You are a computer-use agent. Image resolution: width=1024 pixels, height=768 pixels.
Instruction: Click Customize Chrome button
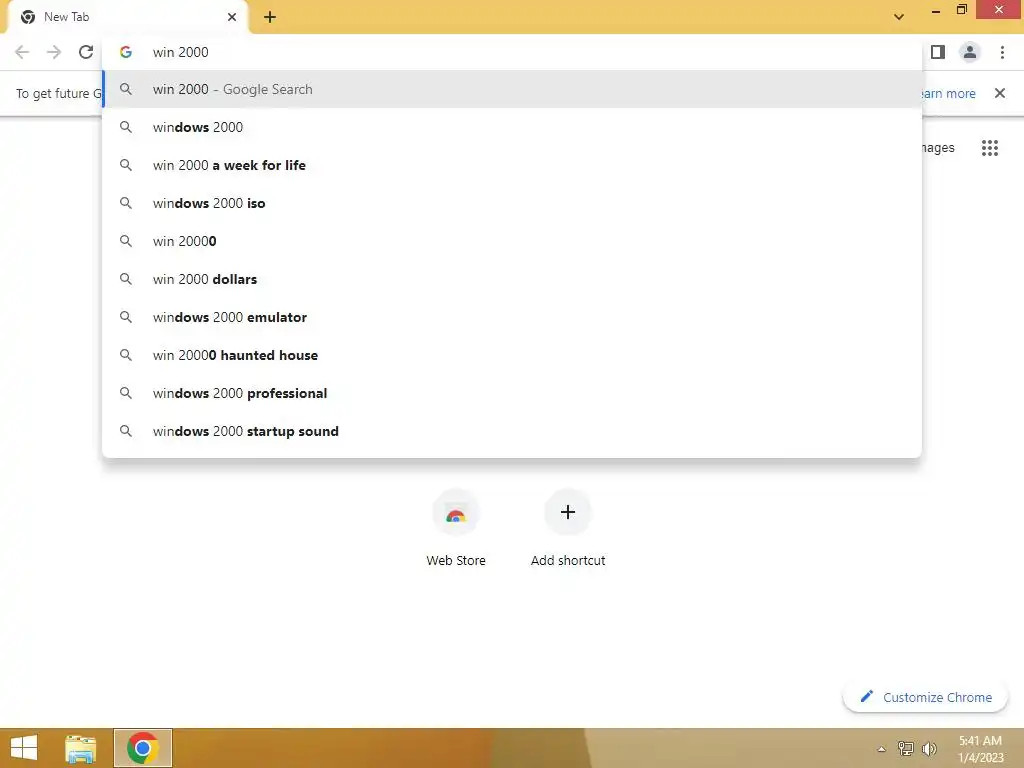pyautogui.click(x=925, y=697)
